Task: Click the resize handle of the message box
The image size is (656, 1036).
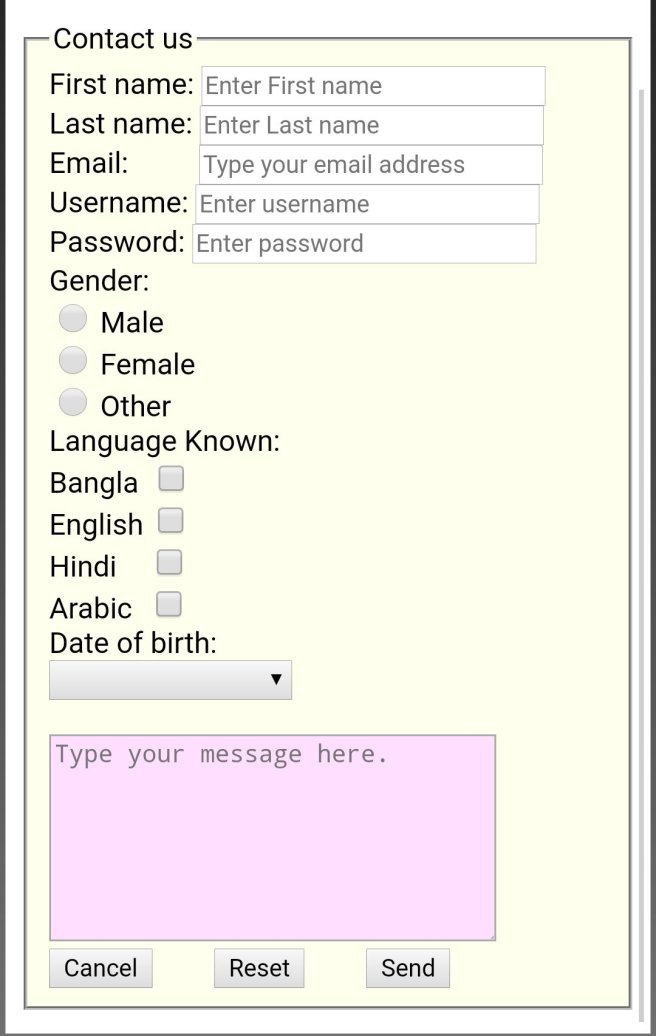Action: pos(490,935)
